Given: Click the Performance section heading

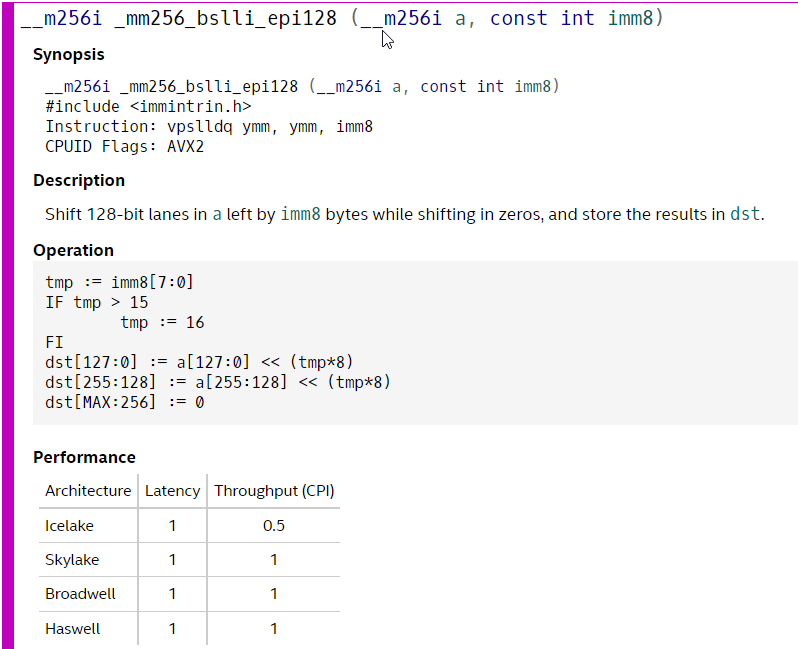Looking at the screenshot, I should (84, 457).
